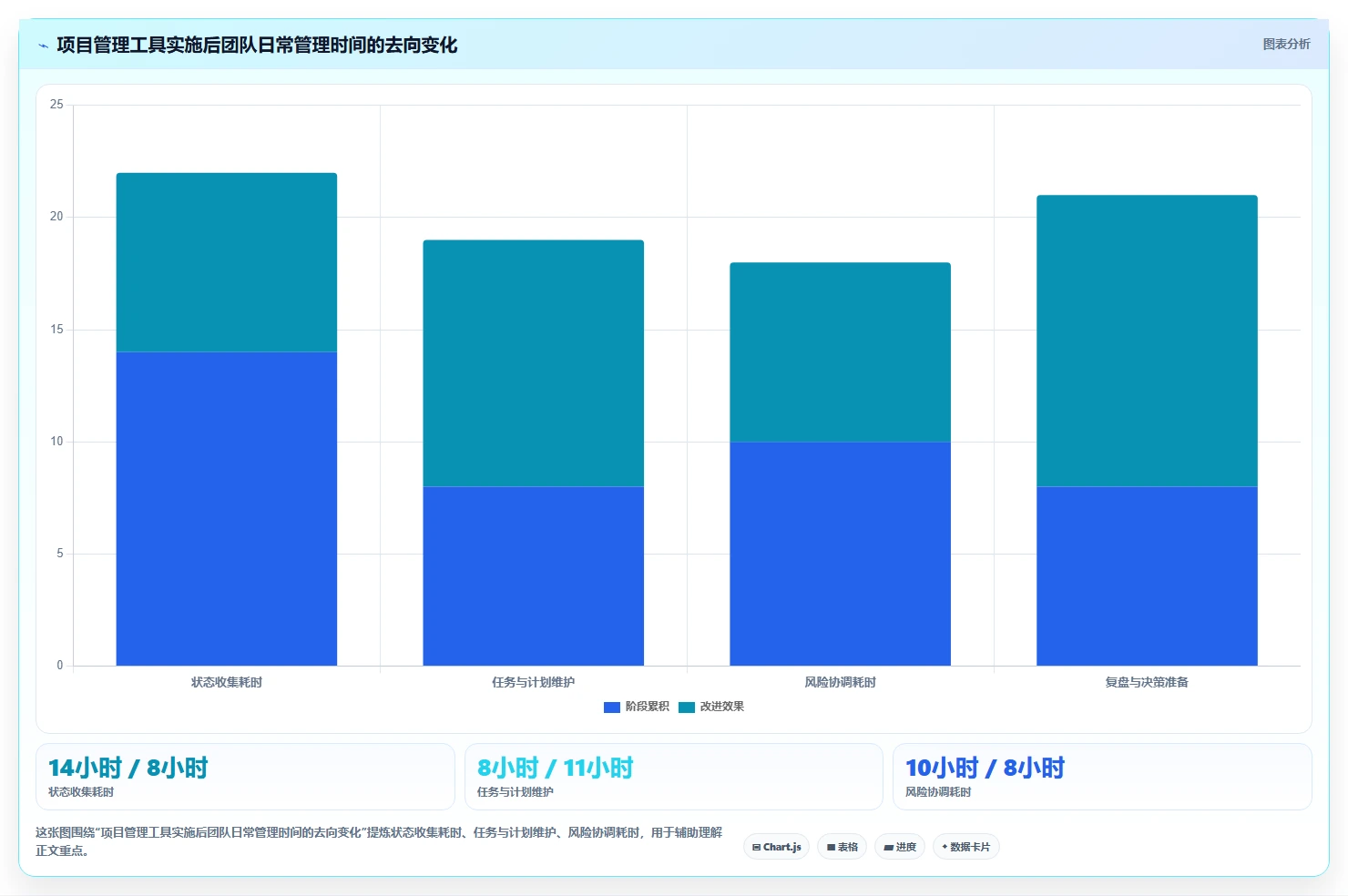Click the x-axis label 任务与计划维护
The height and width of the screenshot is (896, 1348).
(534, 682)
